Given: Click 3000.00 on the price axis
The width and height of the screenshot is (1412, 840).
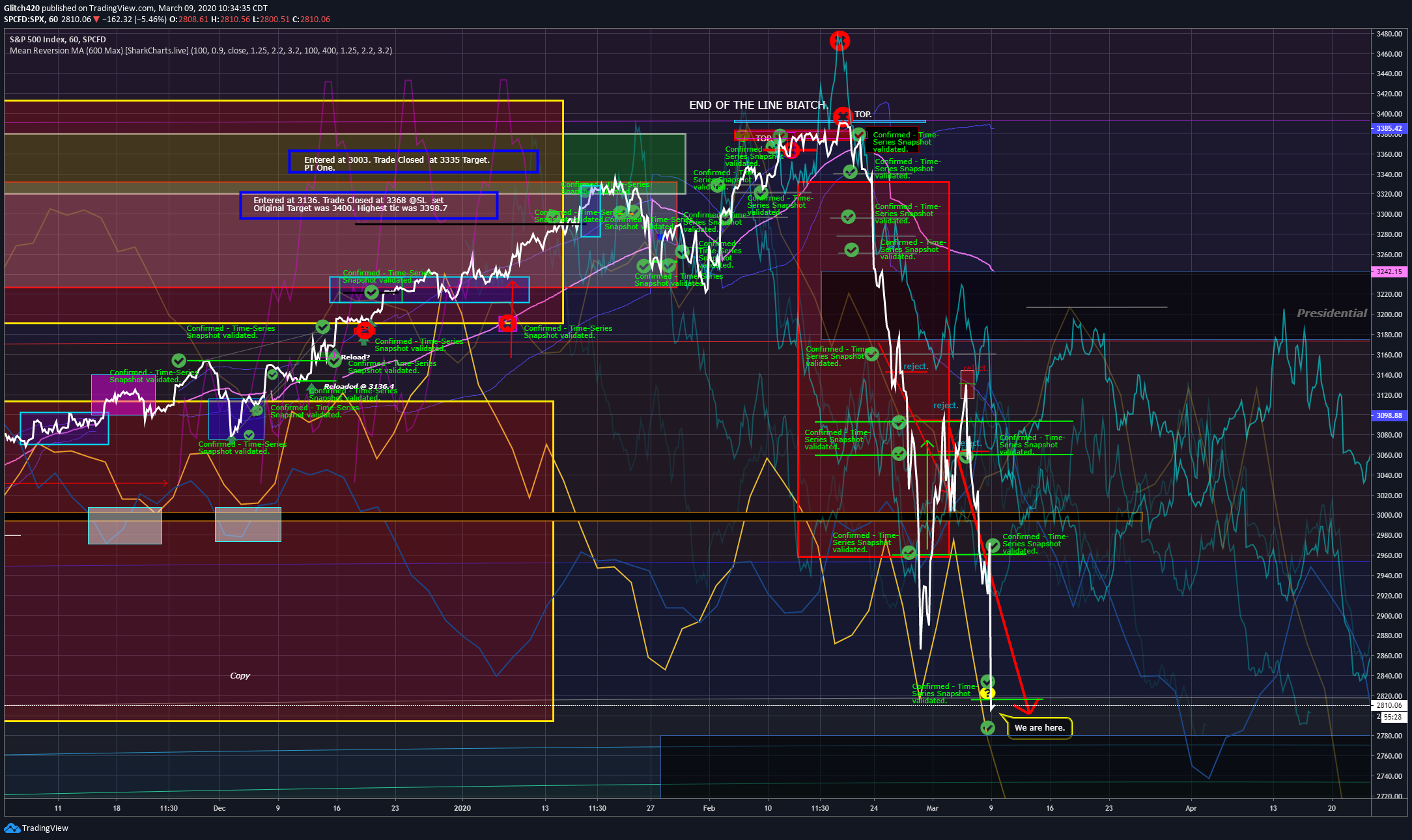Looking at the screenshot, I should pos(1389,515).
